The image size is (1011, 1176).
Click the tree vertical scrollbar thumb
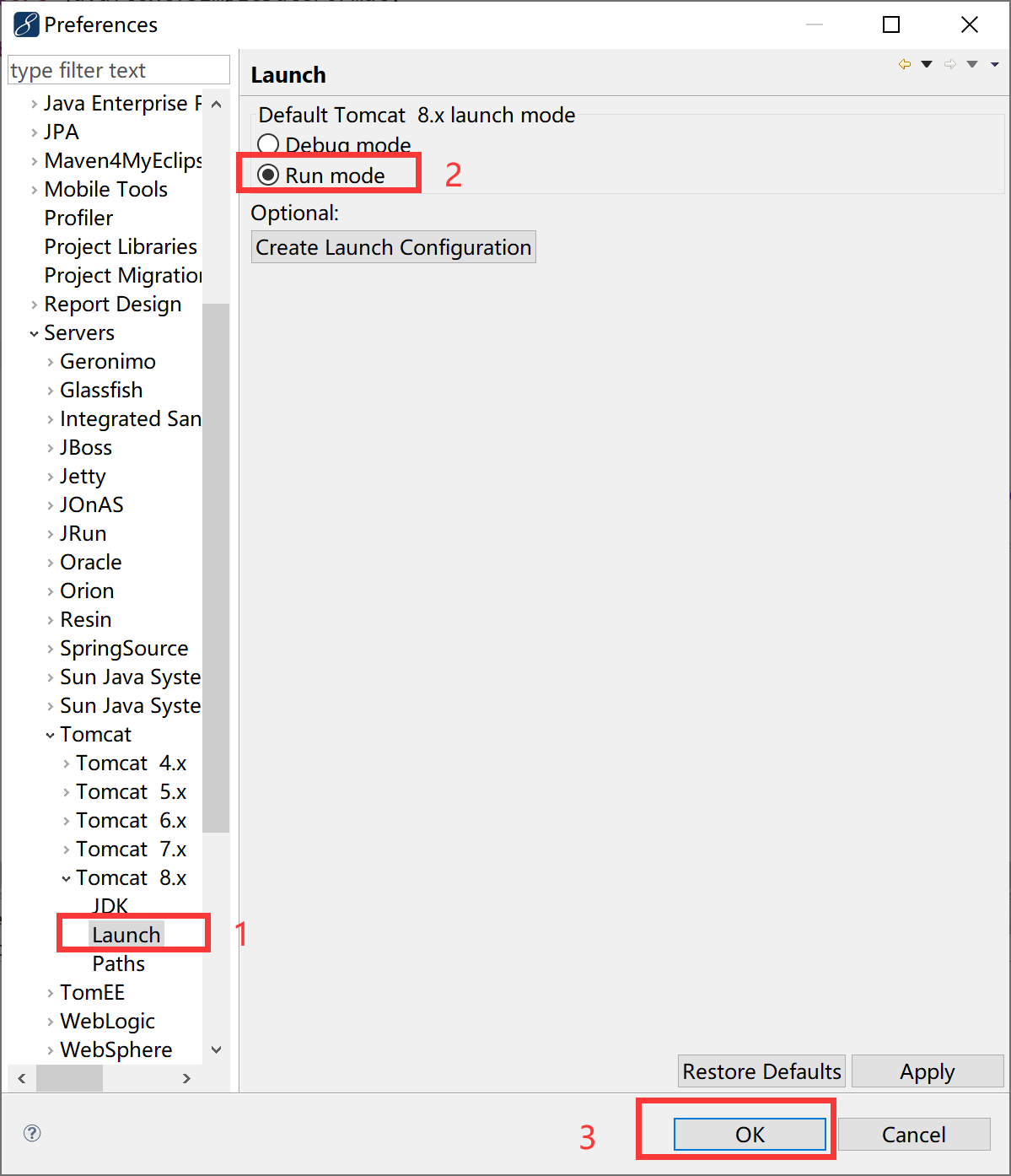pyautogui.click(x=216, y=568)
